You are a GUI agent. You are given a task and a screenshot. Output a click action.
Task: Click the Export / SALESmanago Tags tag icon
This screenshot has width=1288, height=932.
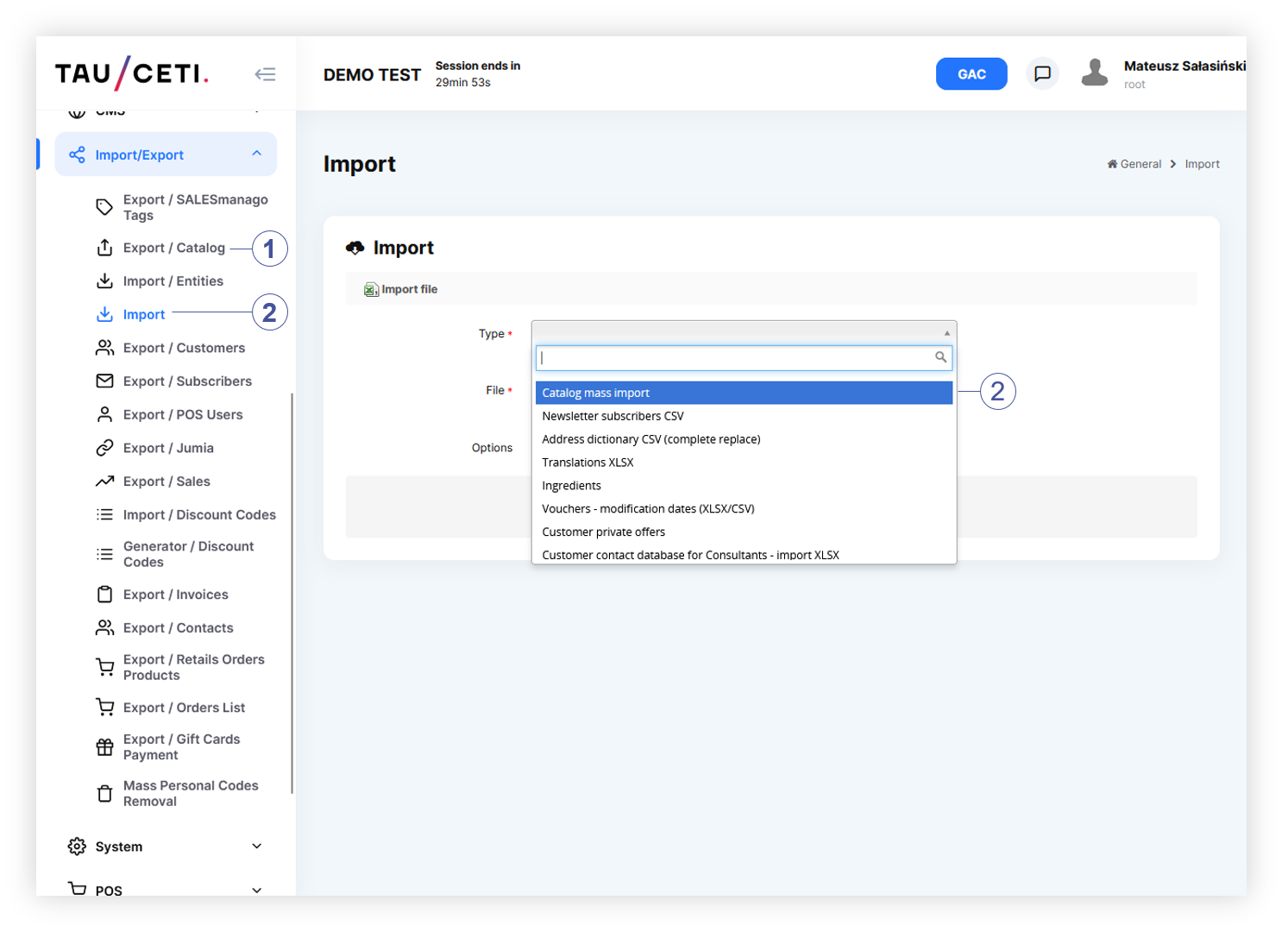(x=104, y=207)
